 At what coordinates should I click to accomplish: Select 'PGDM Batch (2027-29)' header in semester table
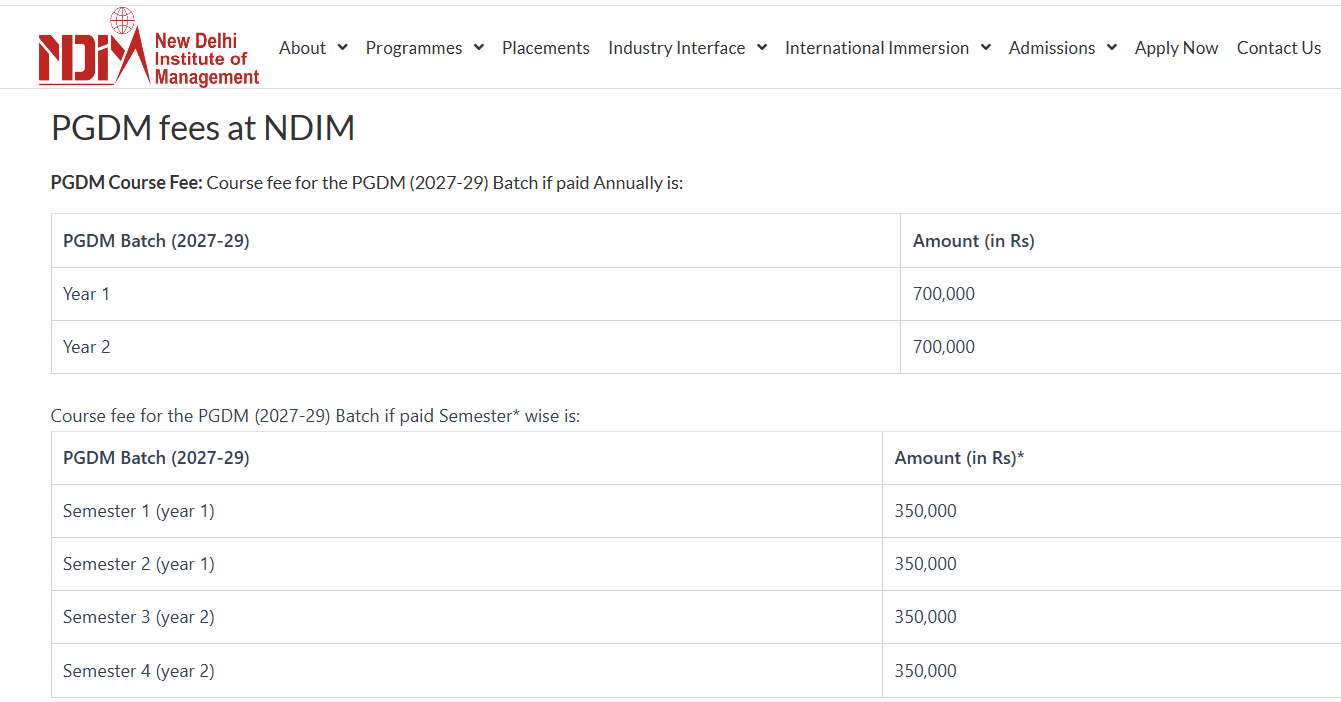coord(156,458)
